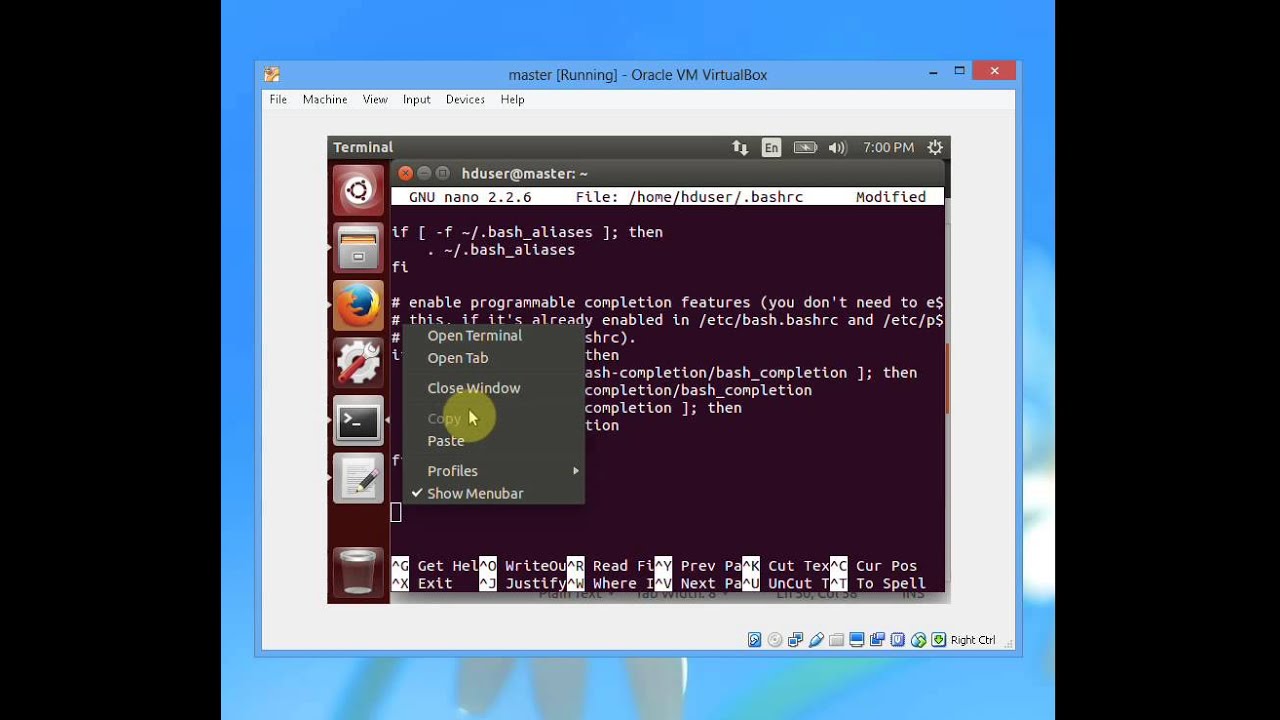Open the En keyboard layout indicator
This screenshot has height=720, width=1280.
[771, 147]
